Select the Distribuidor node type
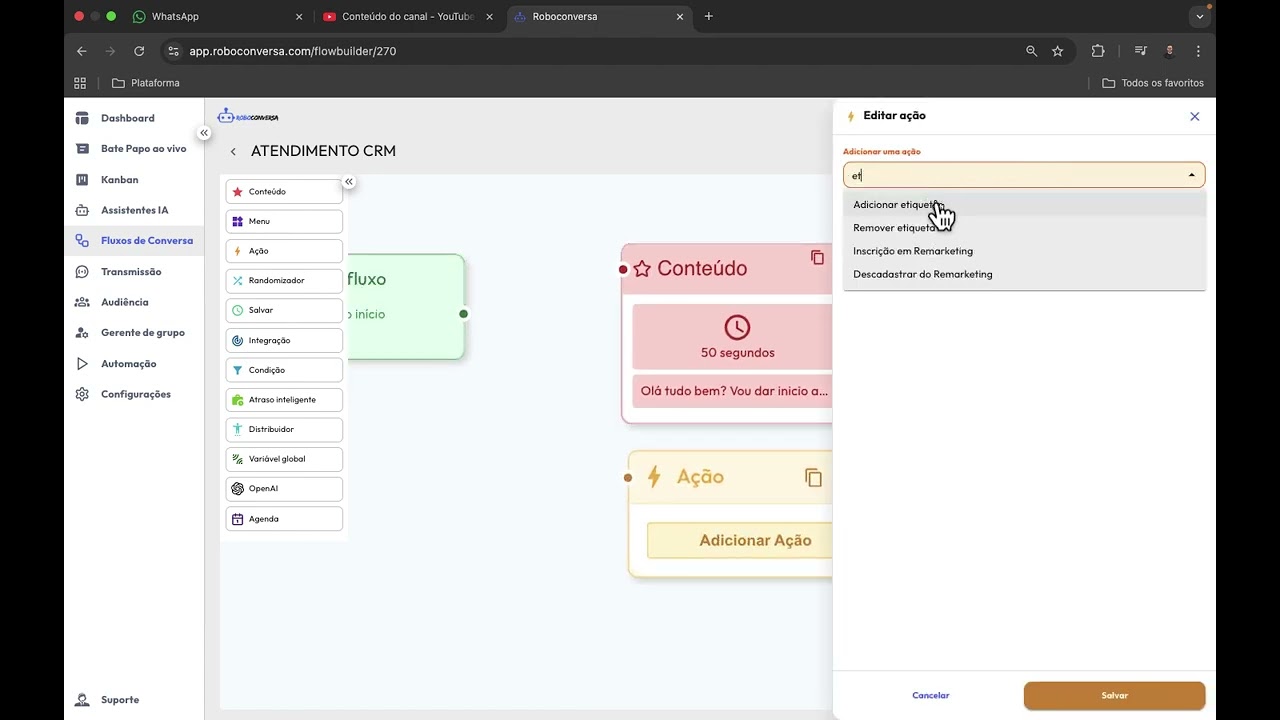The image size is (1280, 720). pos(284,430)
